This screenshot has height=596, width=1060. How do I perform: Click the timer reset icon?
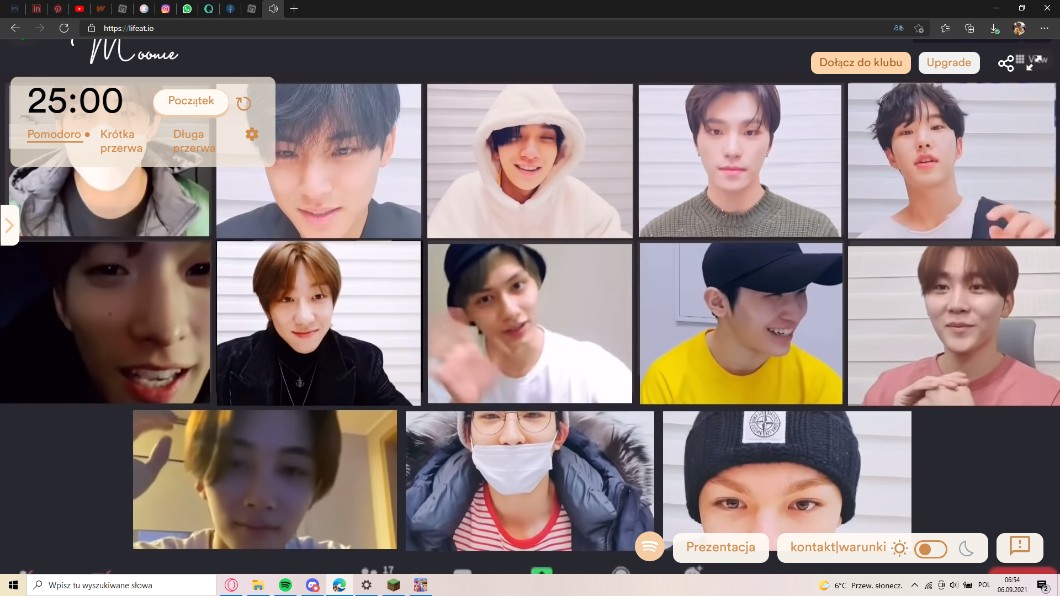(x=244, y=103)
